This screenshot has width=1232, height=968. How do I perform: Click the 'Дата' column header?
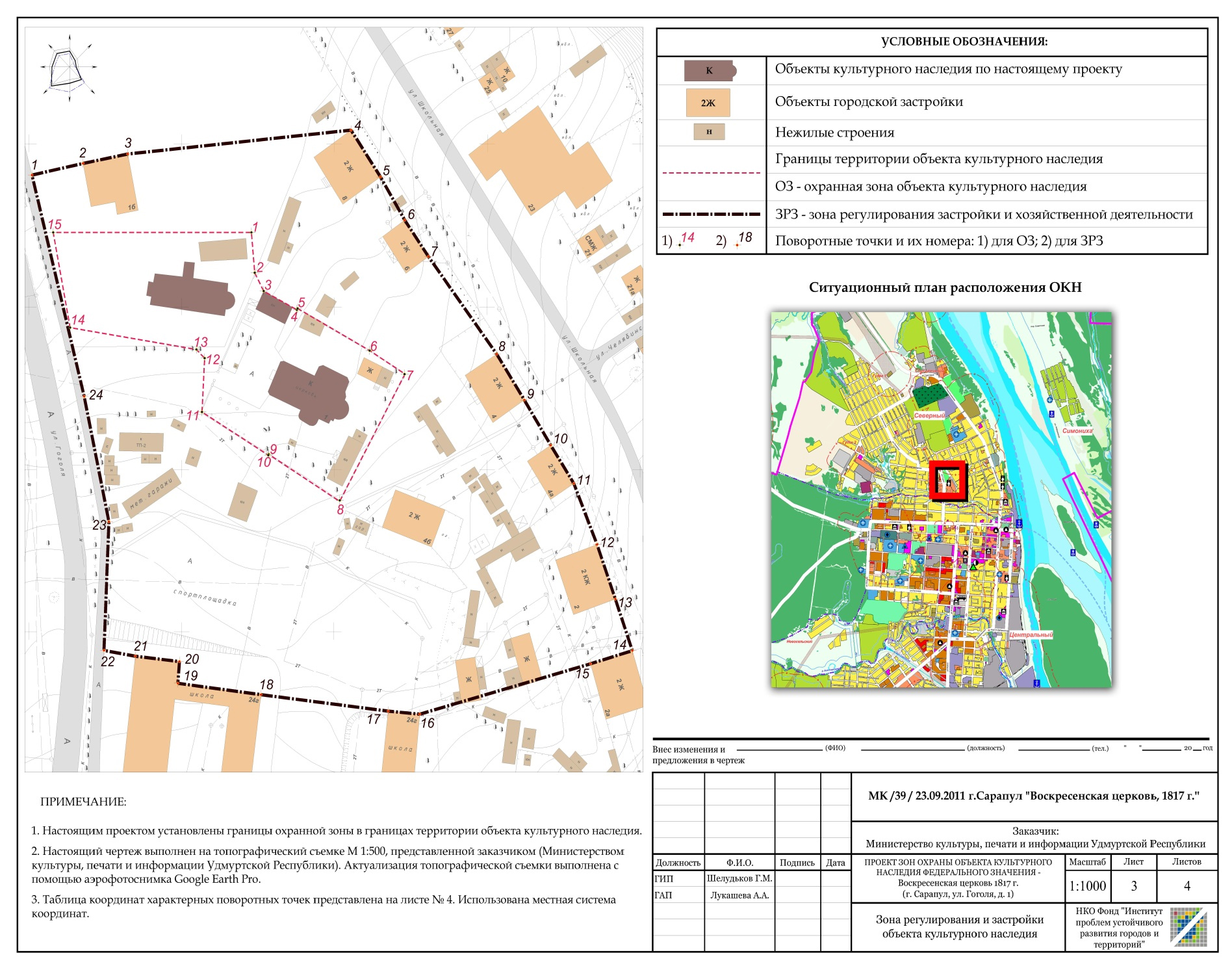pyautogui.click(x=836, y=863)
